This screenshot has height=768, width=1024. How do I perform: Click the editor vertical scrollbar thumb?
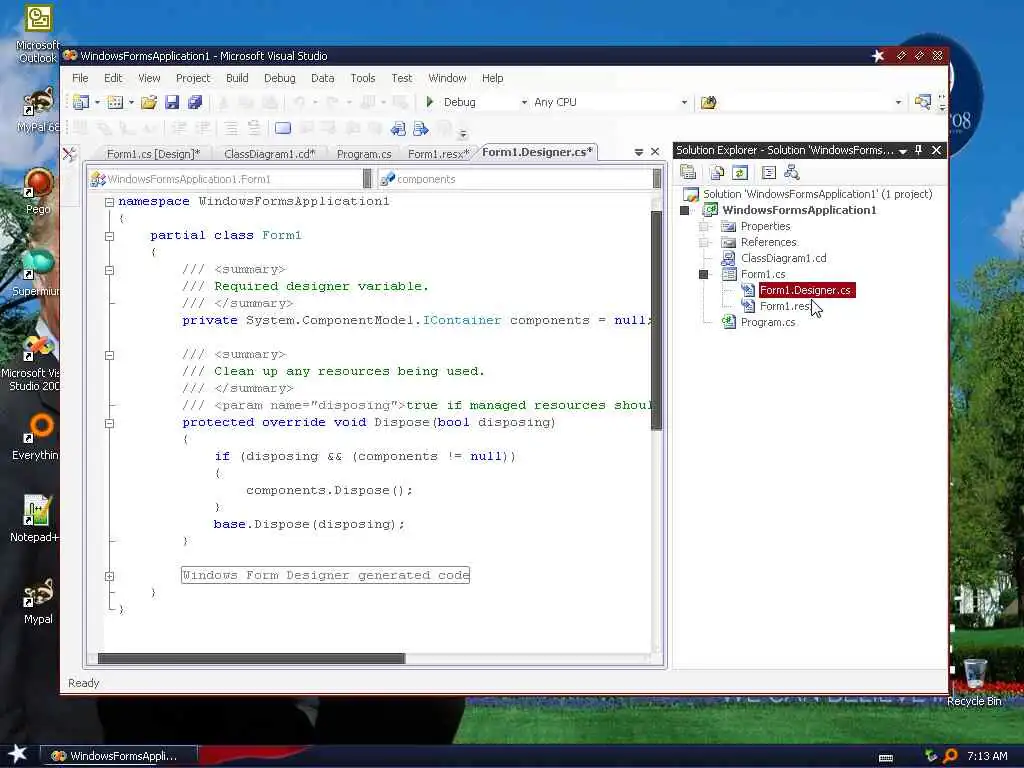click(656, 320)
